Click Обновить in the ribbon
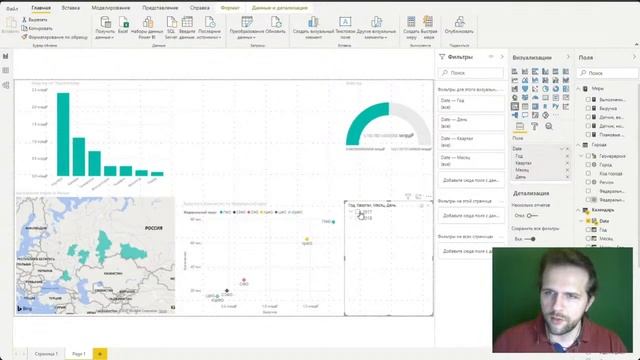The image size is (640, 360). point(276,25)
